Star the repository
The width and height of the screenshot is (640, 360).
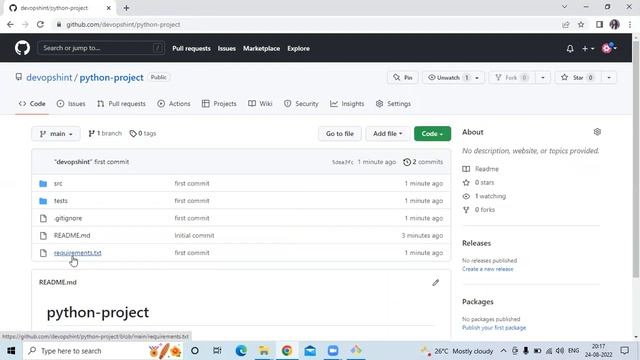[578, 78]
